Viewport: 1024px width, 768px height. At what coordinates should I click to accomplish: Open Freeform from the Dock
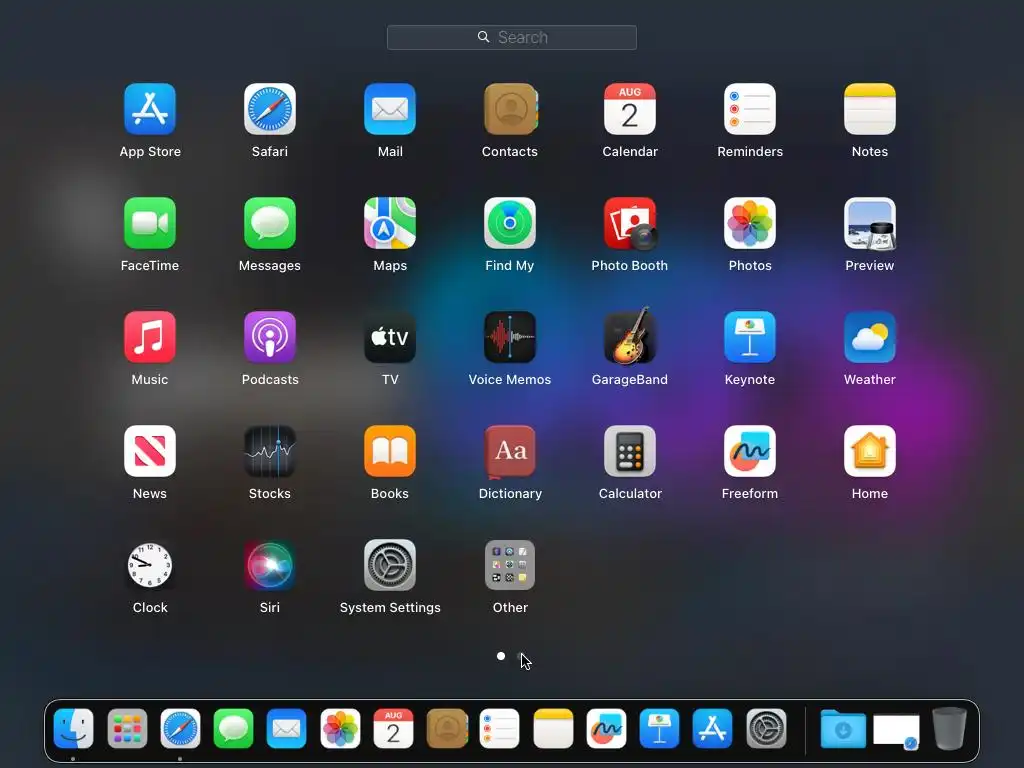point(606,728)
